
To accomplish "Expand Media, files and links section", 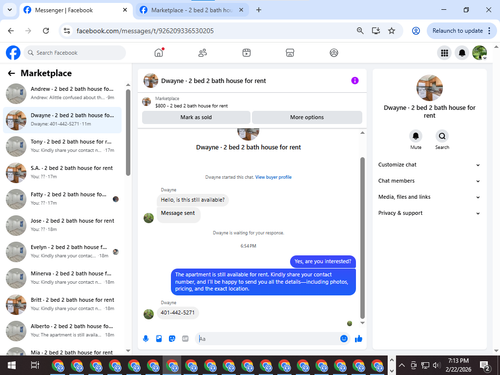I will point(429,197).
